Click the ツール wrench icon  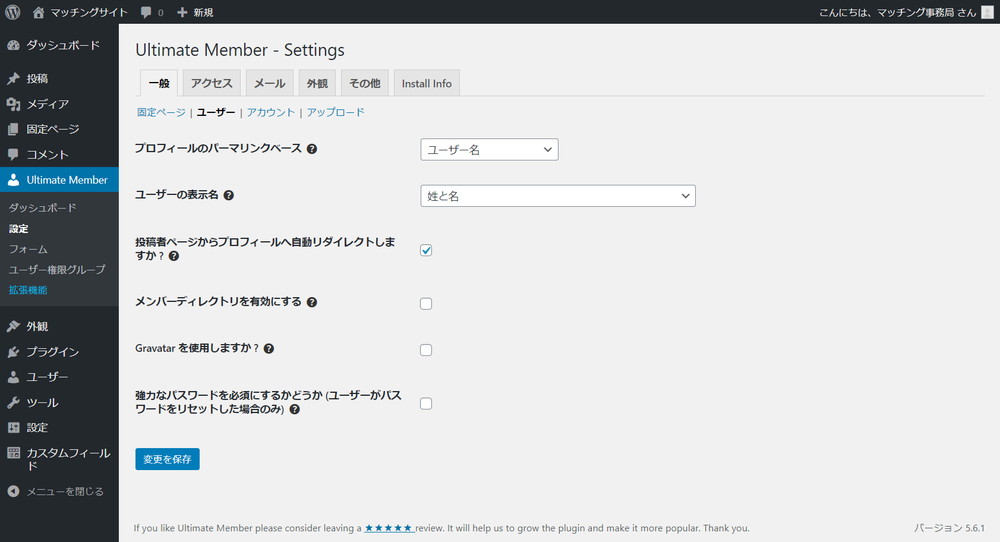(13, 402)
